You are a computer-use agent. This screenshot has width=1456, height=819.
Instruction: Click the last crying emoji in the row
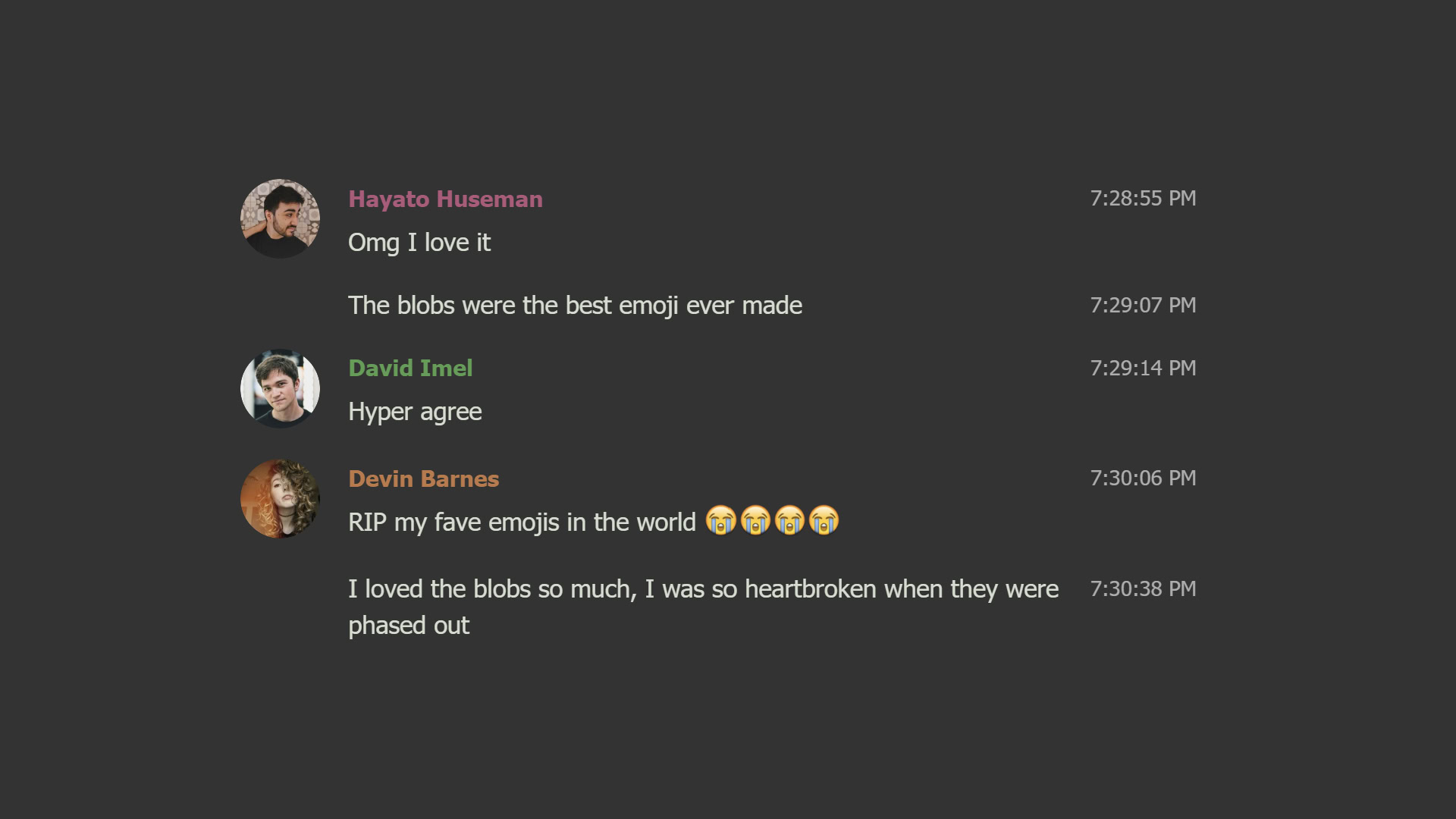826,521
